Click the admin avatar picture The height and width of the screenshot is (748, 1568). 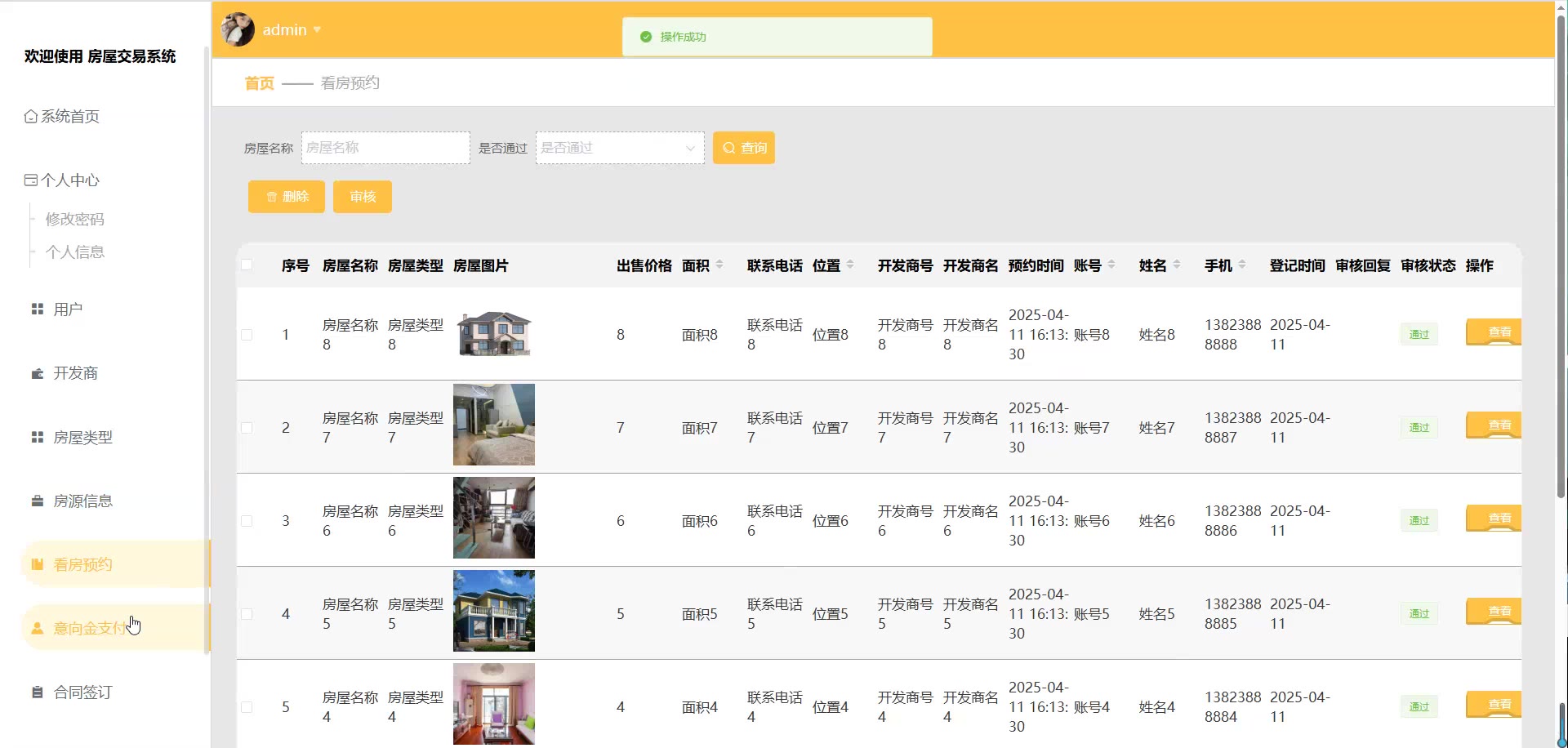238,29
